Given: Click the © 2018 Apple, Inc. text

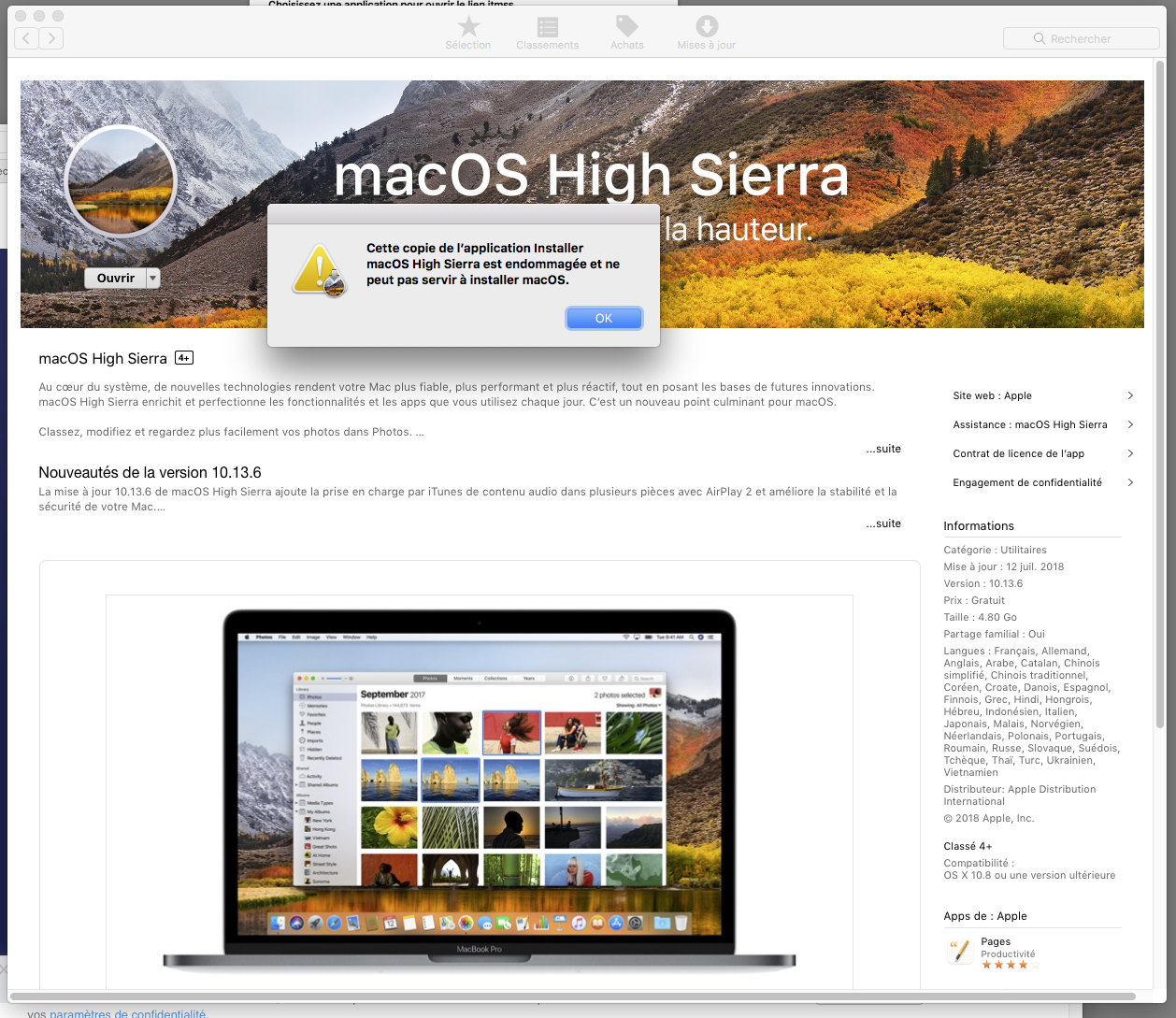Looking at the screenshot, I should tap(989, 818).
